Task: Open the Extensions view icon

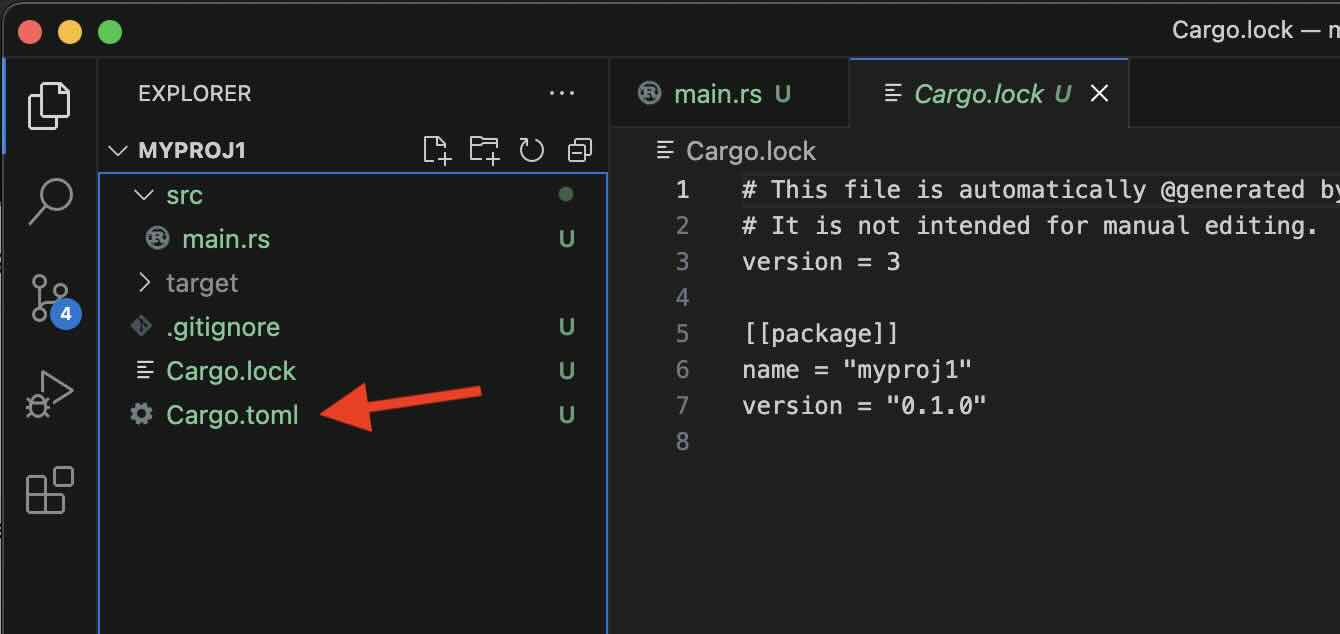Action: pyautogui.click(x=49, y=490)
